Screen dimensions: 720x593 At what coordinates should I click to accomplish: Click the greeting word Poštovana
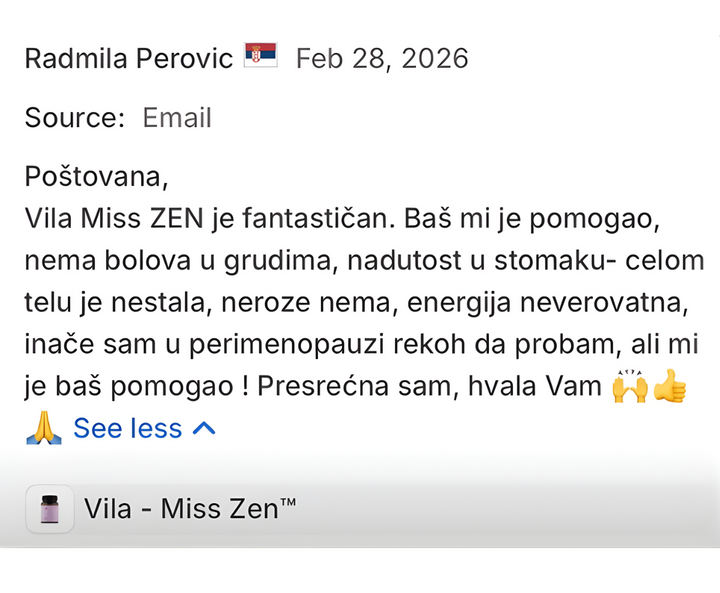(96, 177)
